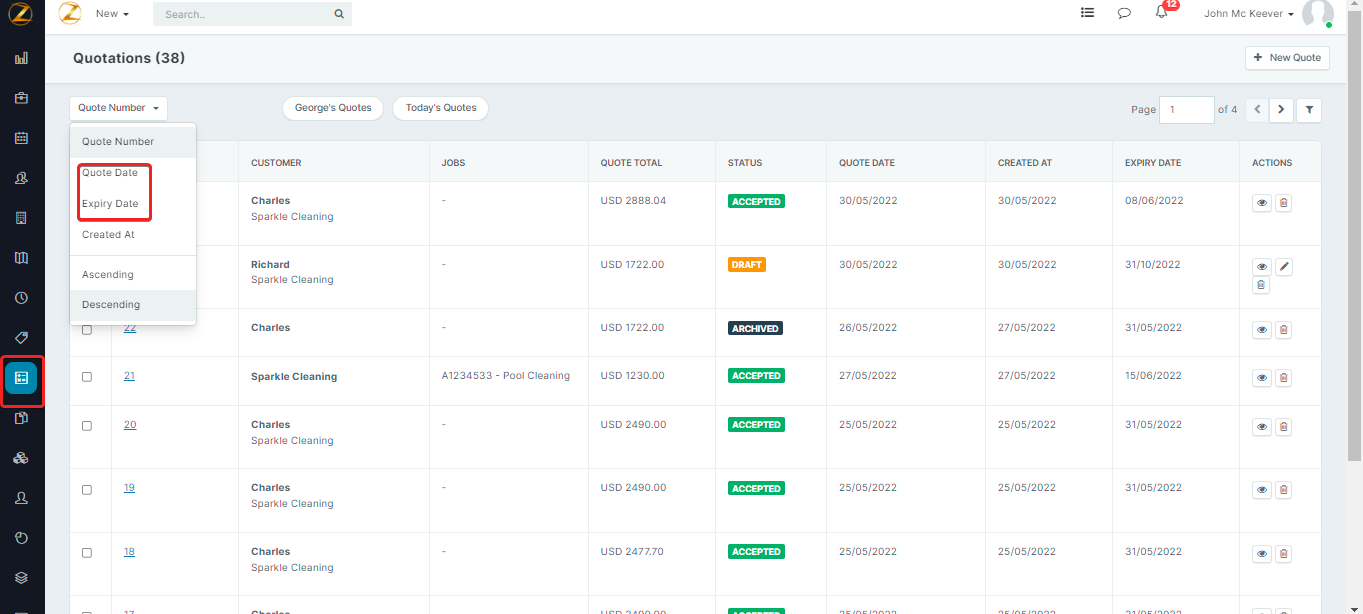1363x614 pixels.
Task: Click the list view icon in top bar
Action: tap(1087, 14)
